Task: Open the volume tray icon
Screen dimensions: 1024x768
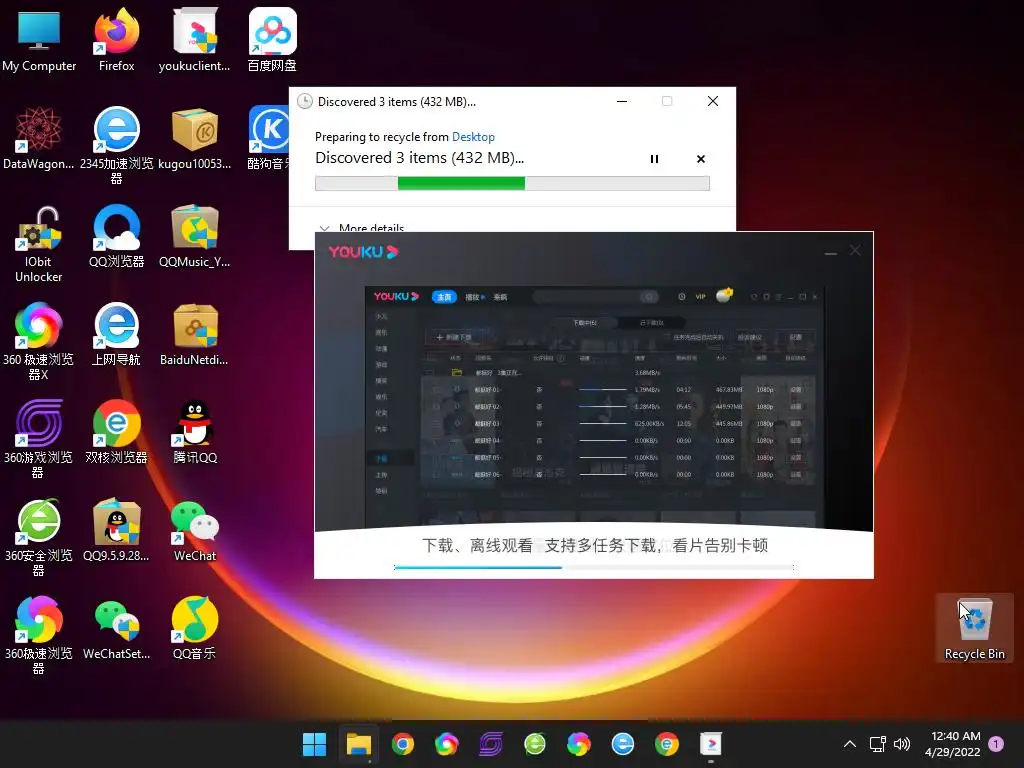Action: (x=902, y=744)
